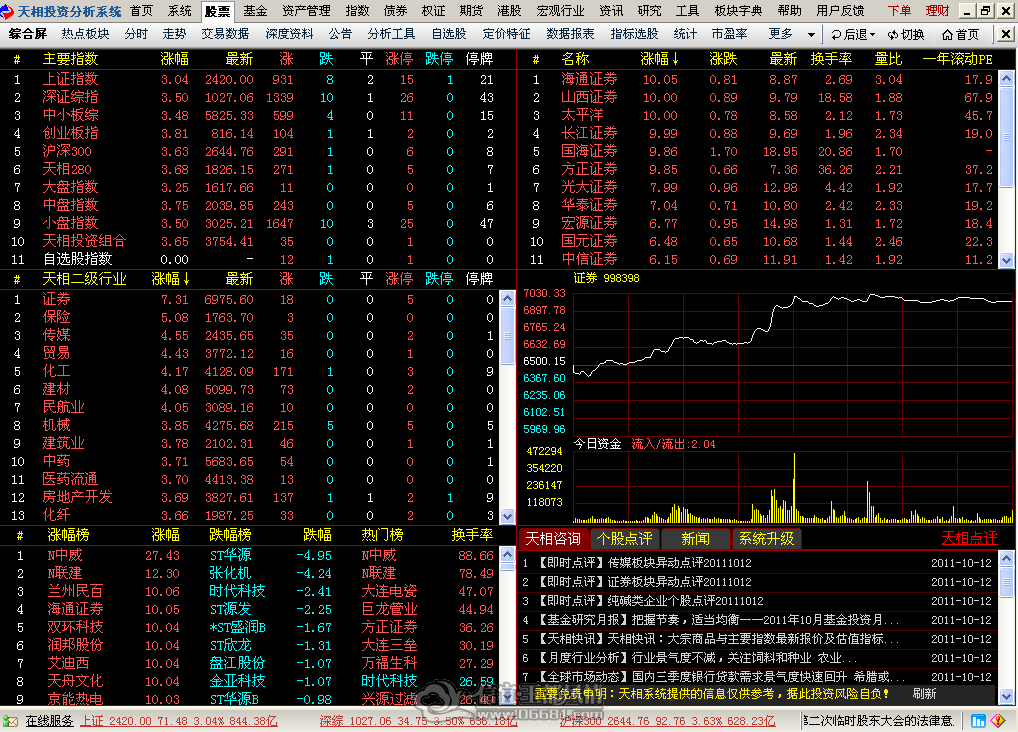Select the 天相投资组合 index row
The width and height of the screenshot is (1018, 732).
(x=257, y=241)
